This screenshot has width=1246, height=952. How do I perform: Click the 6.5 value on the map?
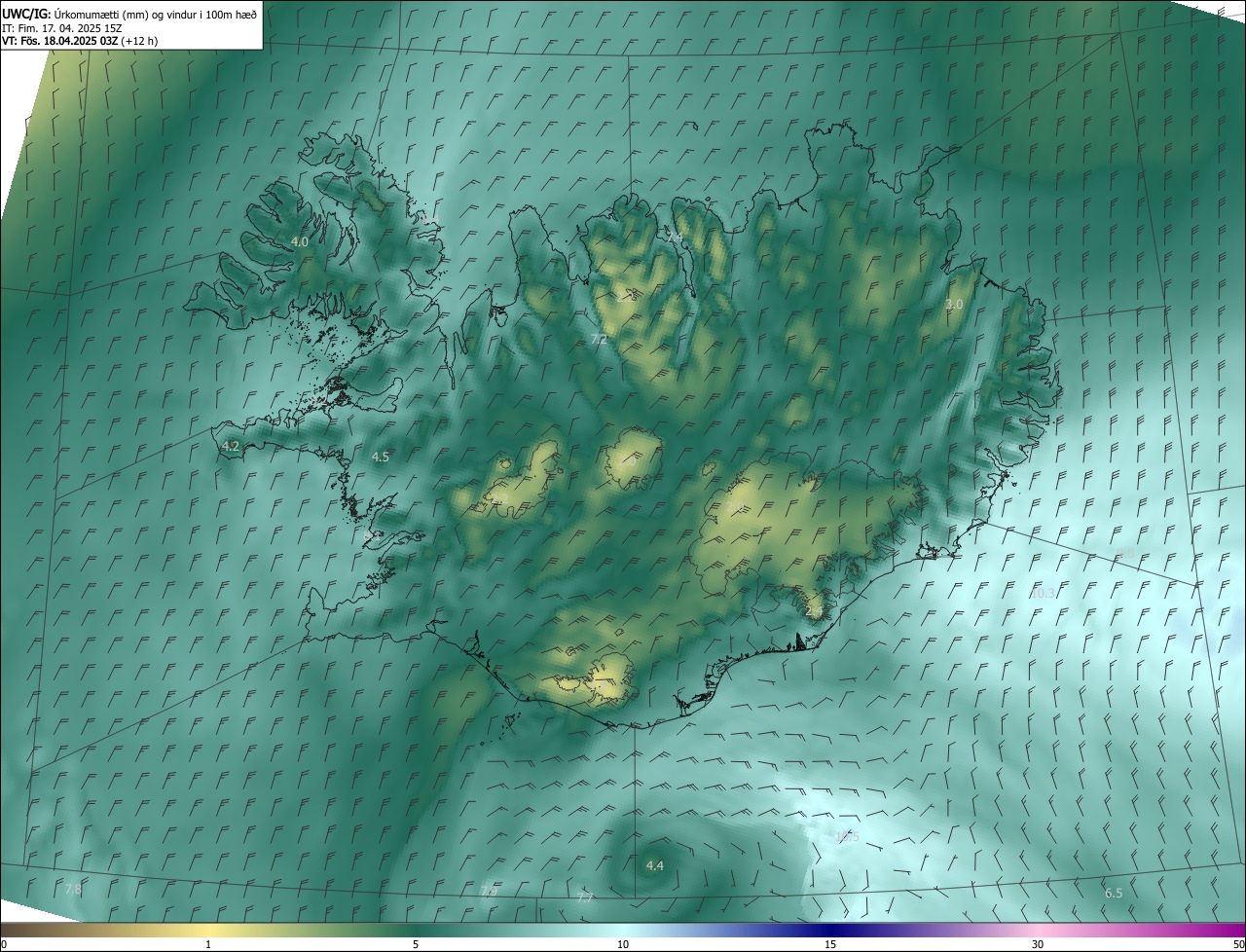1114,893
